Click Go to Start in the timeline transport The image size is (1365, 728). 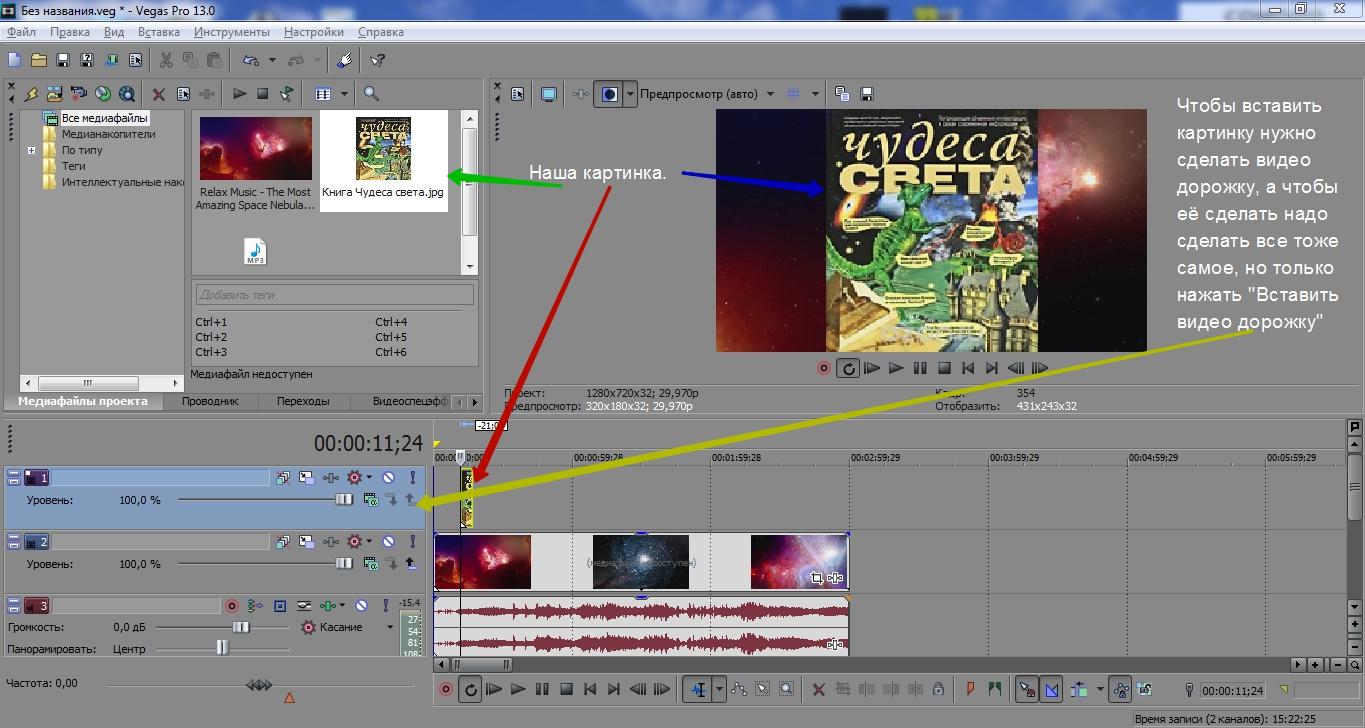pyautogui.click(x=590, y=689)
